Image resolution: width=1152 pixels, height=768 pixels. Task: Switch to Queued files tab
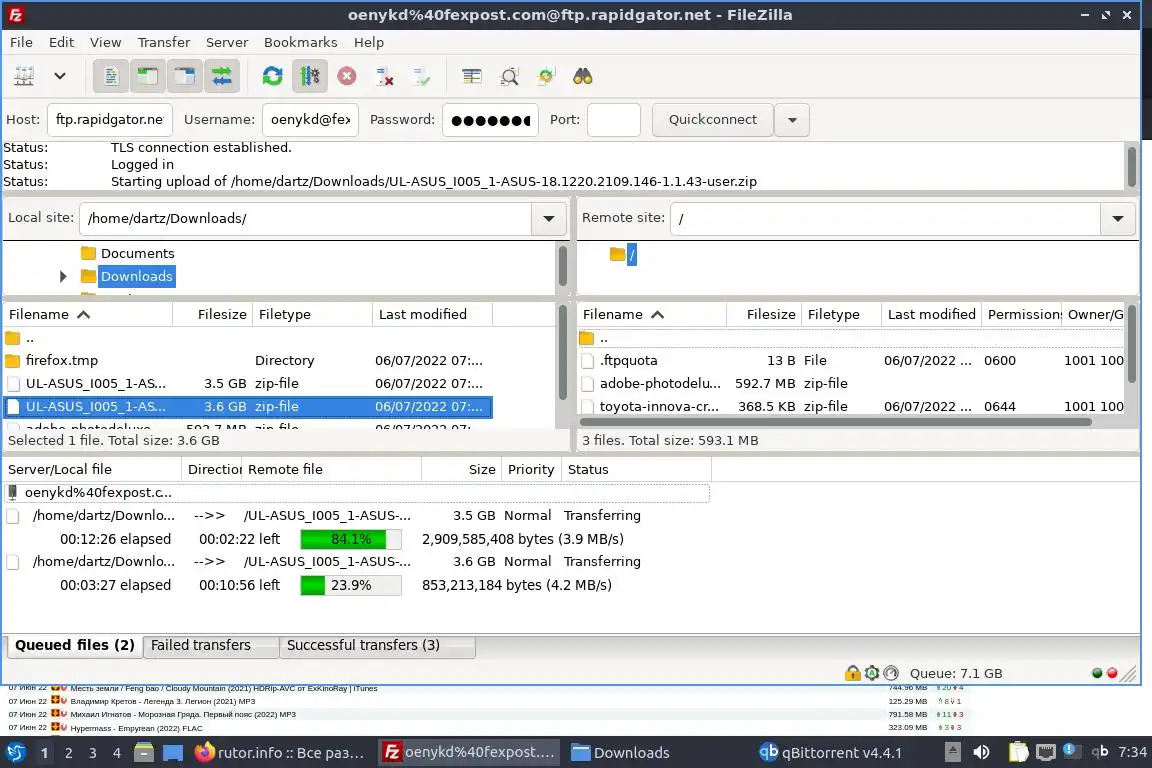click(74, 645)
